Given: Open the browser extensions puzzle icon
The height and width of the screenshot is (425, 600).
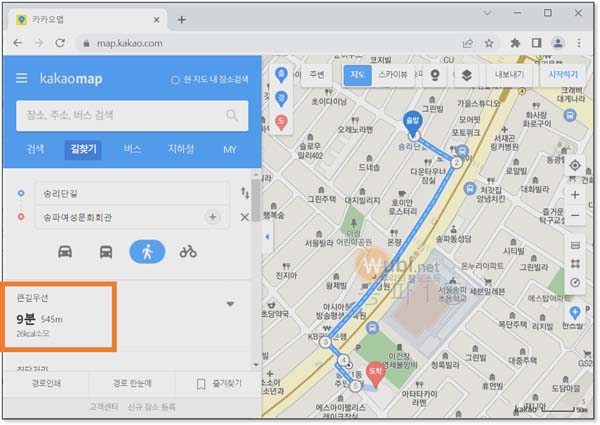Looking at the screenshot, I should 515,43.
